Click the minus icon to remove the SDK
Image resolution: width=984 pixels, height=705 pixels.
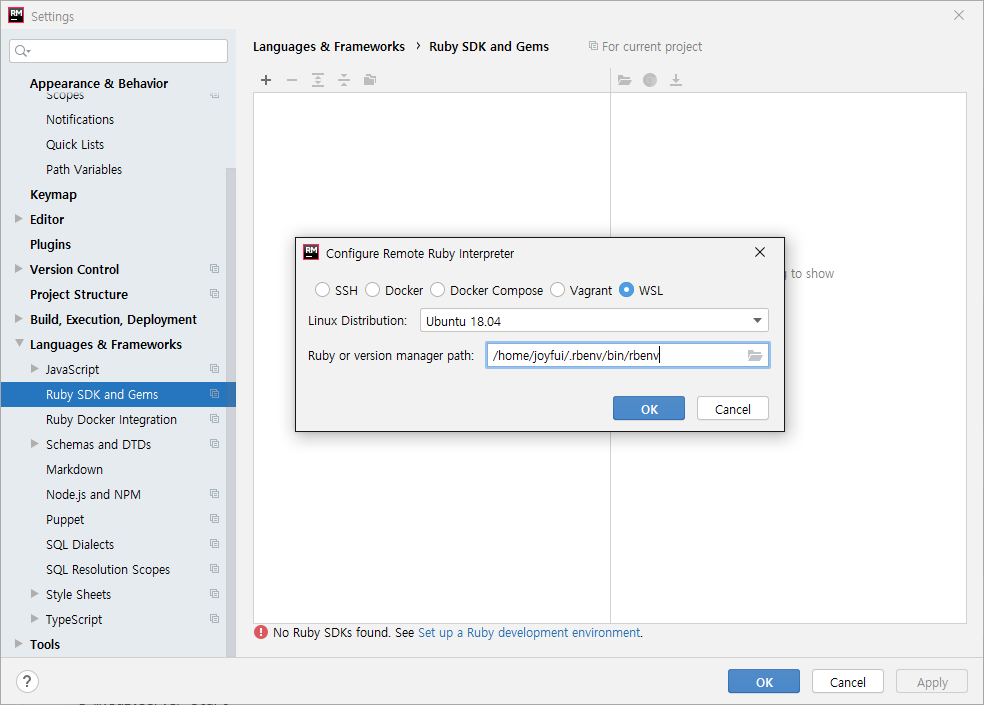(x=292, y=80)
